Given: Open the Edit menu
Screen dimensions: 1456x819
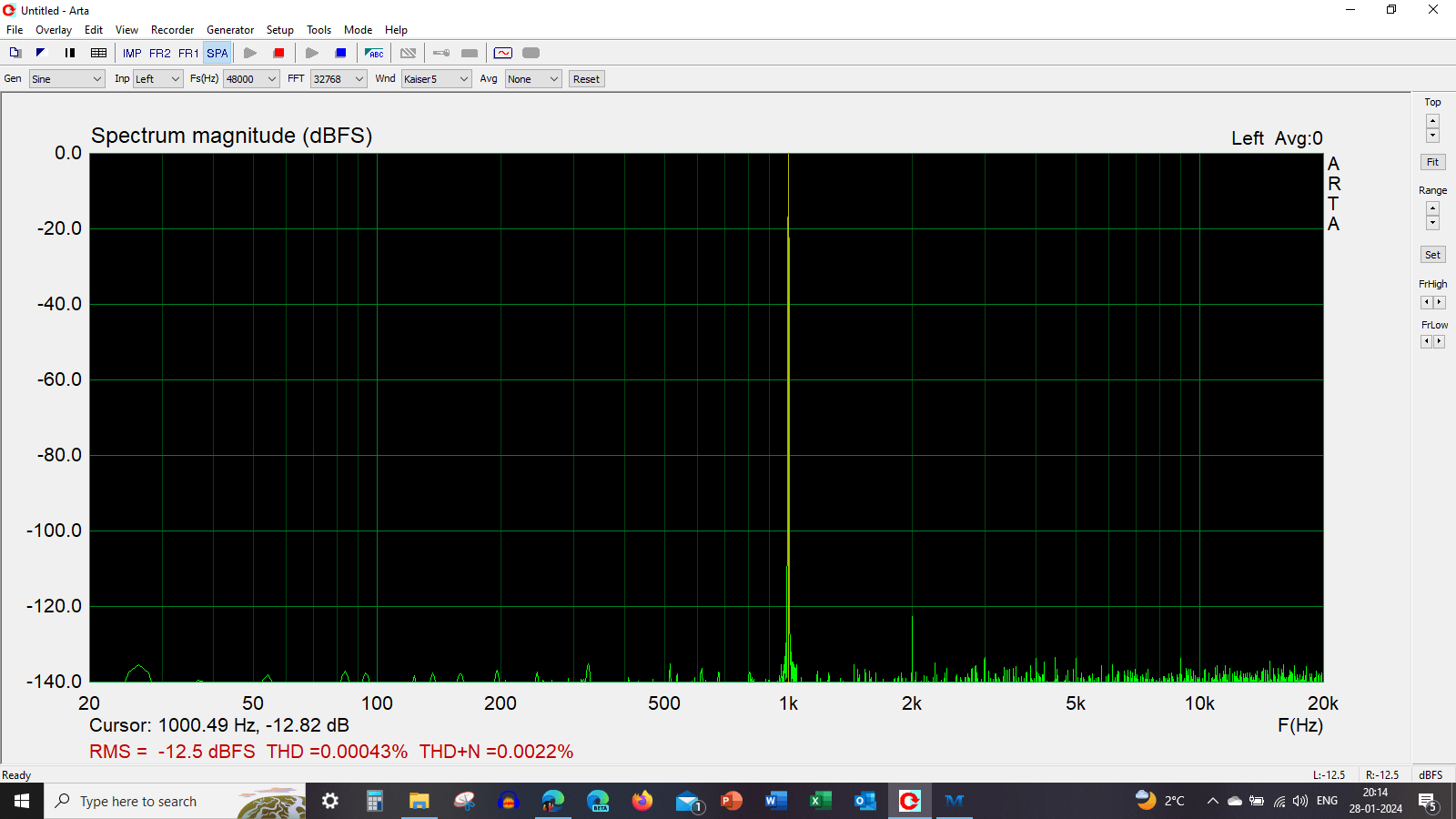Looking at the screenshot, I should [x=94, y=30].
